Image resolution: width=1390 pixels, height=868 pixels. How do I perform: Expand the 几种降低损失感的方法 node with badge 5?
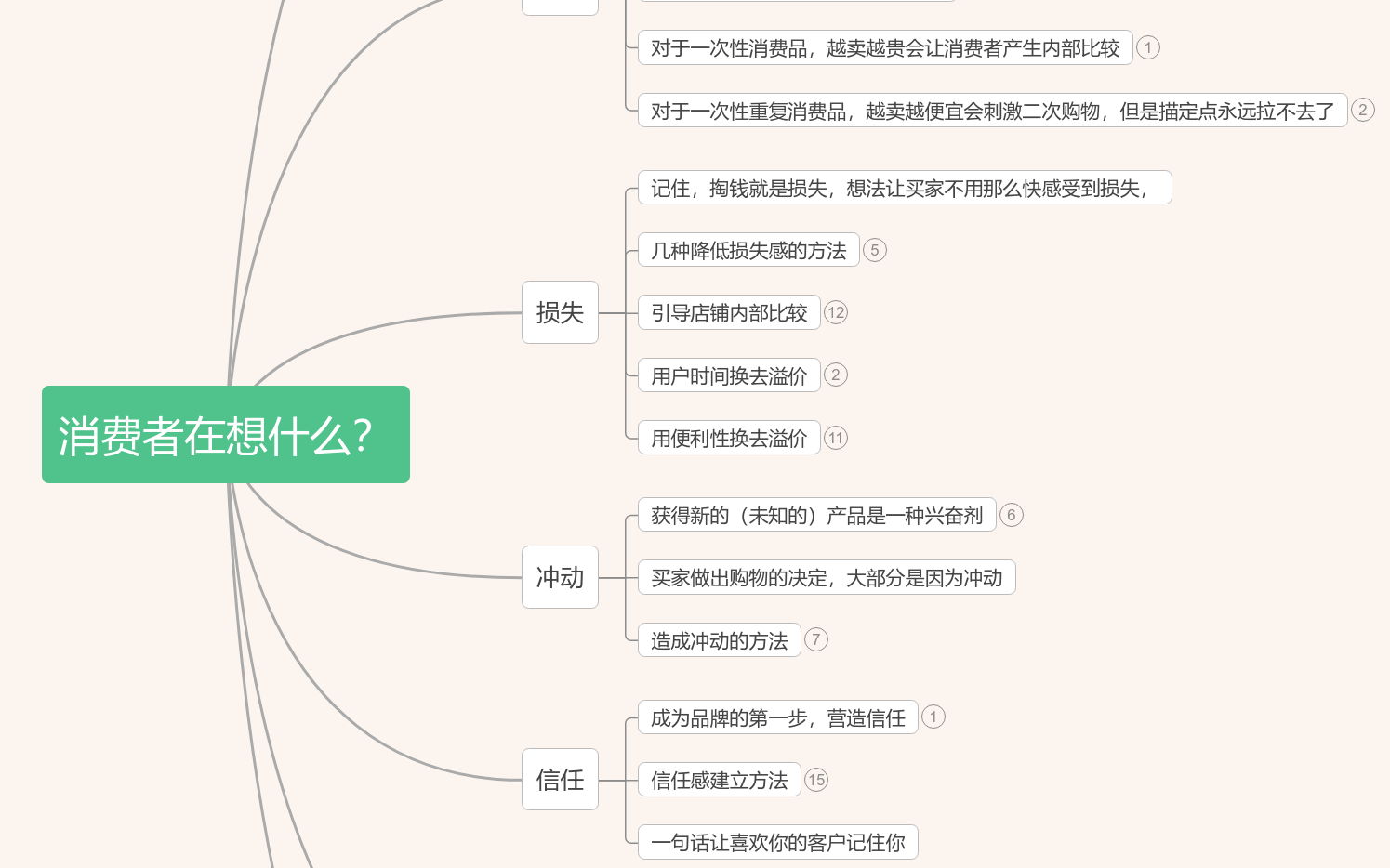(x=874, y=250)
